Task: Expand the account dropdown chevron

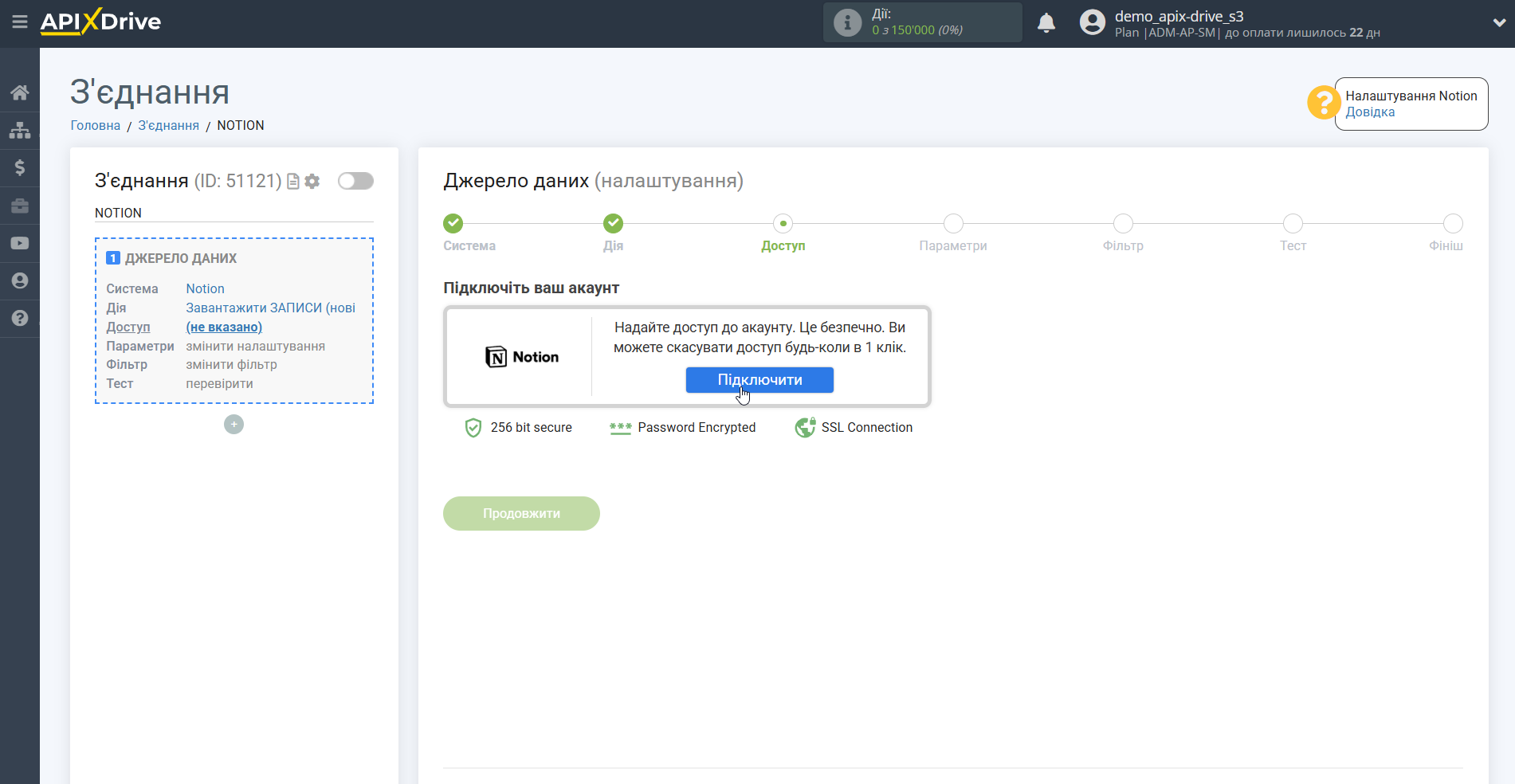Action: click(x=1499, y=22)
